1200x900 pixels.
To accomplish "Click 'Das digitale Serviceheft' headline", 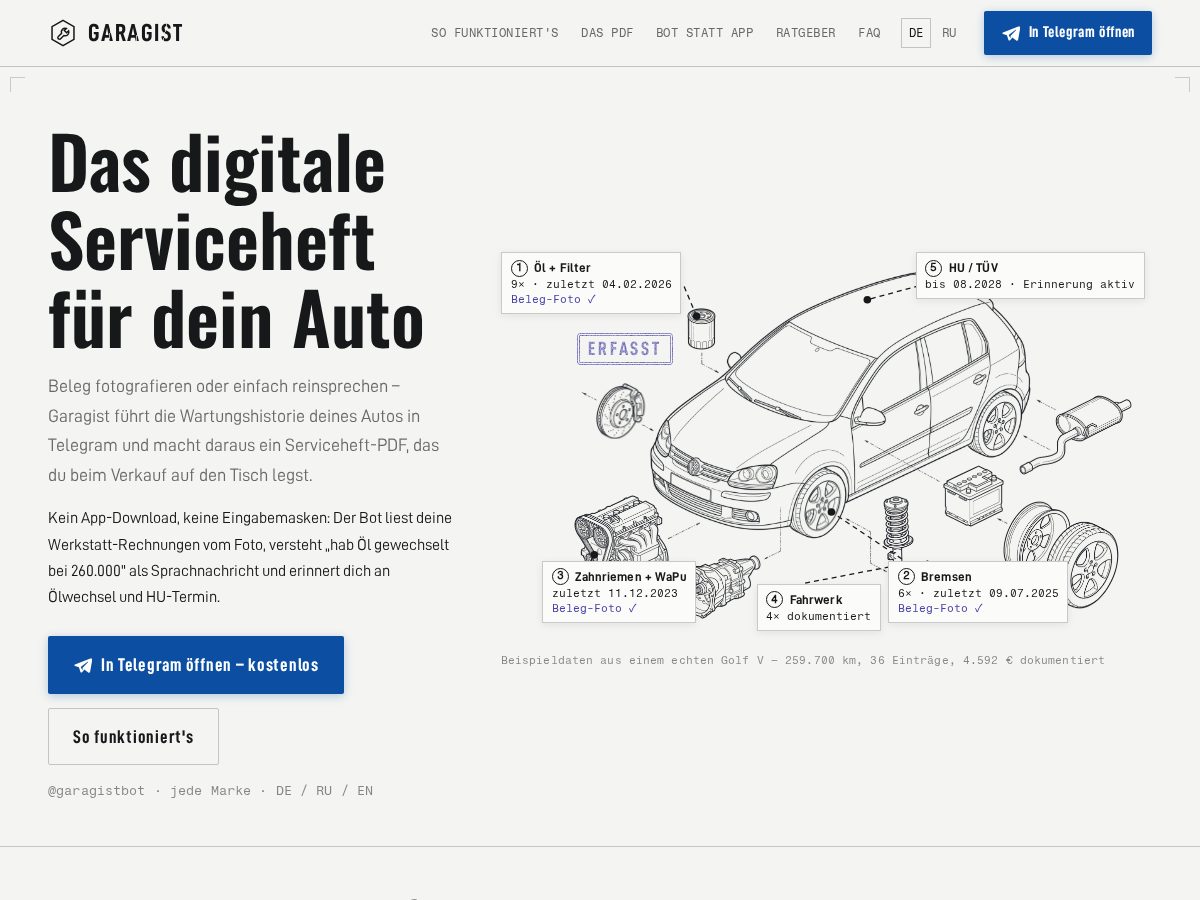I will point(237,241).
